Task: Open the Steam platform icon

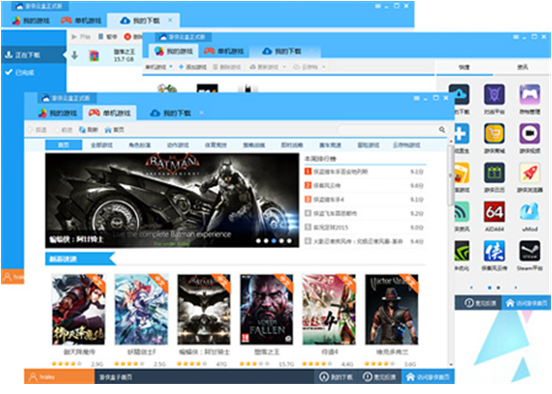Action: [x=529, y=251]
